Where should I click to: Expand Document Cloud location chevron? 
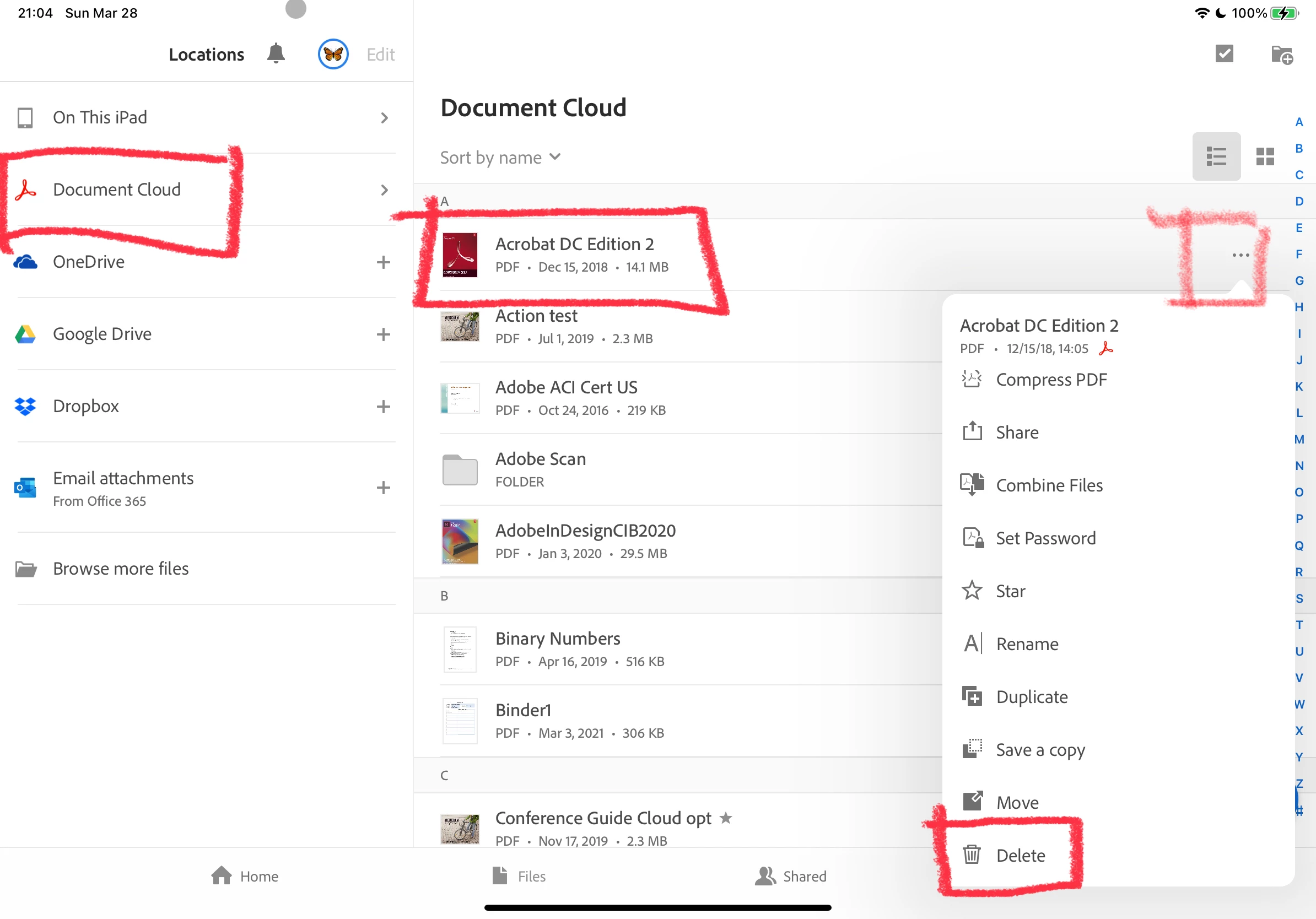[384, 190]
